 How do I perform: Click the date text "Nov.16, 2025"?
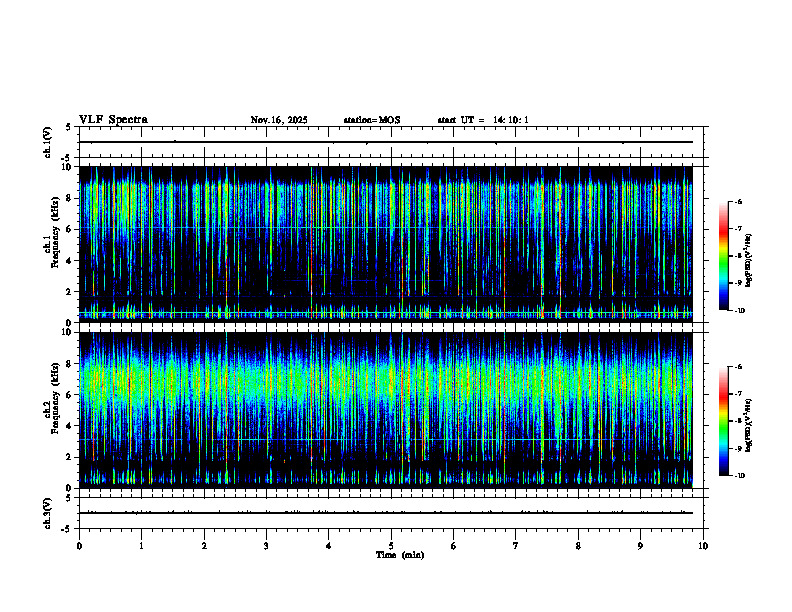point(279,120)
